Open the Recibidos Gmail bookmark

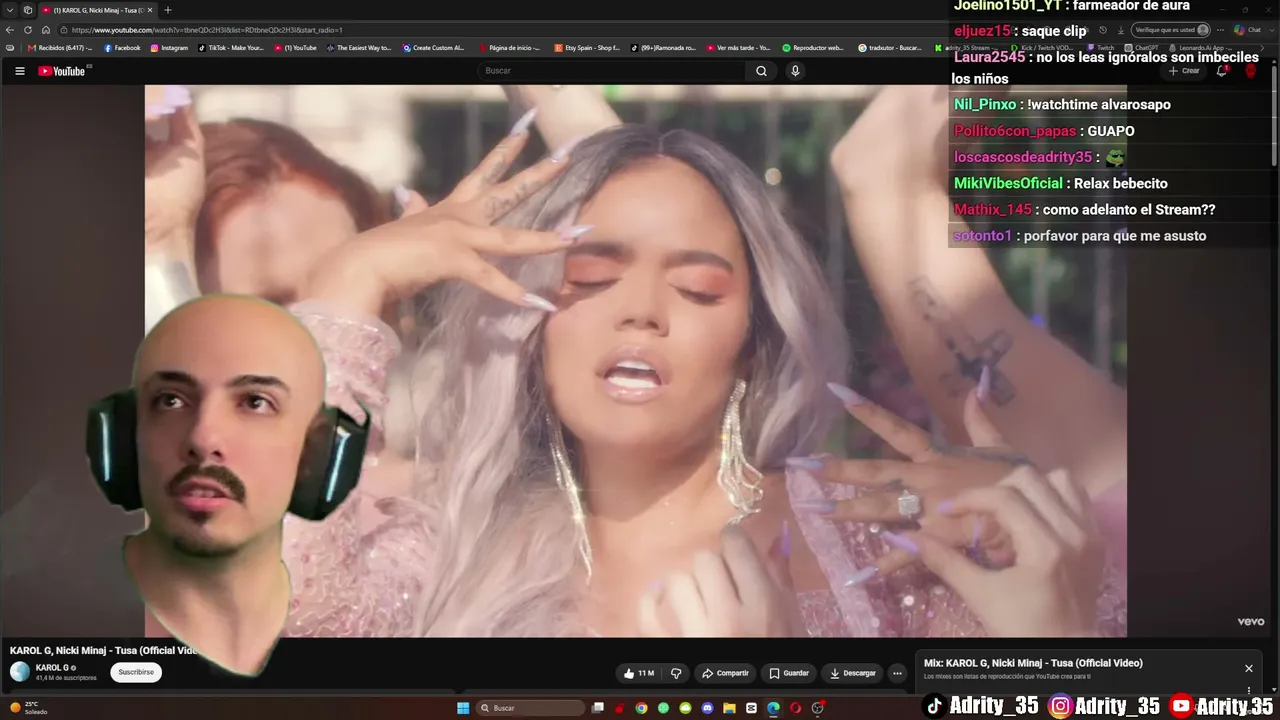tap(59, 48)
